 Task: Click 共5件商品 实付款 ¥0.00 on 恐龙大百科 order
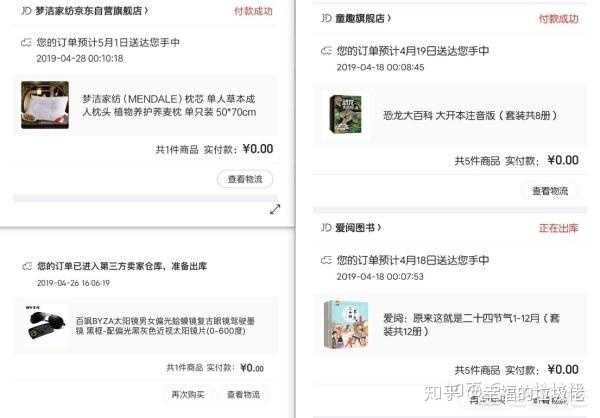[x=517, y=160]
